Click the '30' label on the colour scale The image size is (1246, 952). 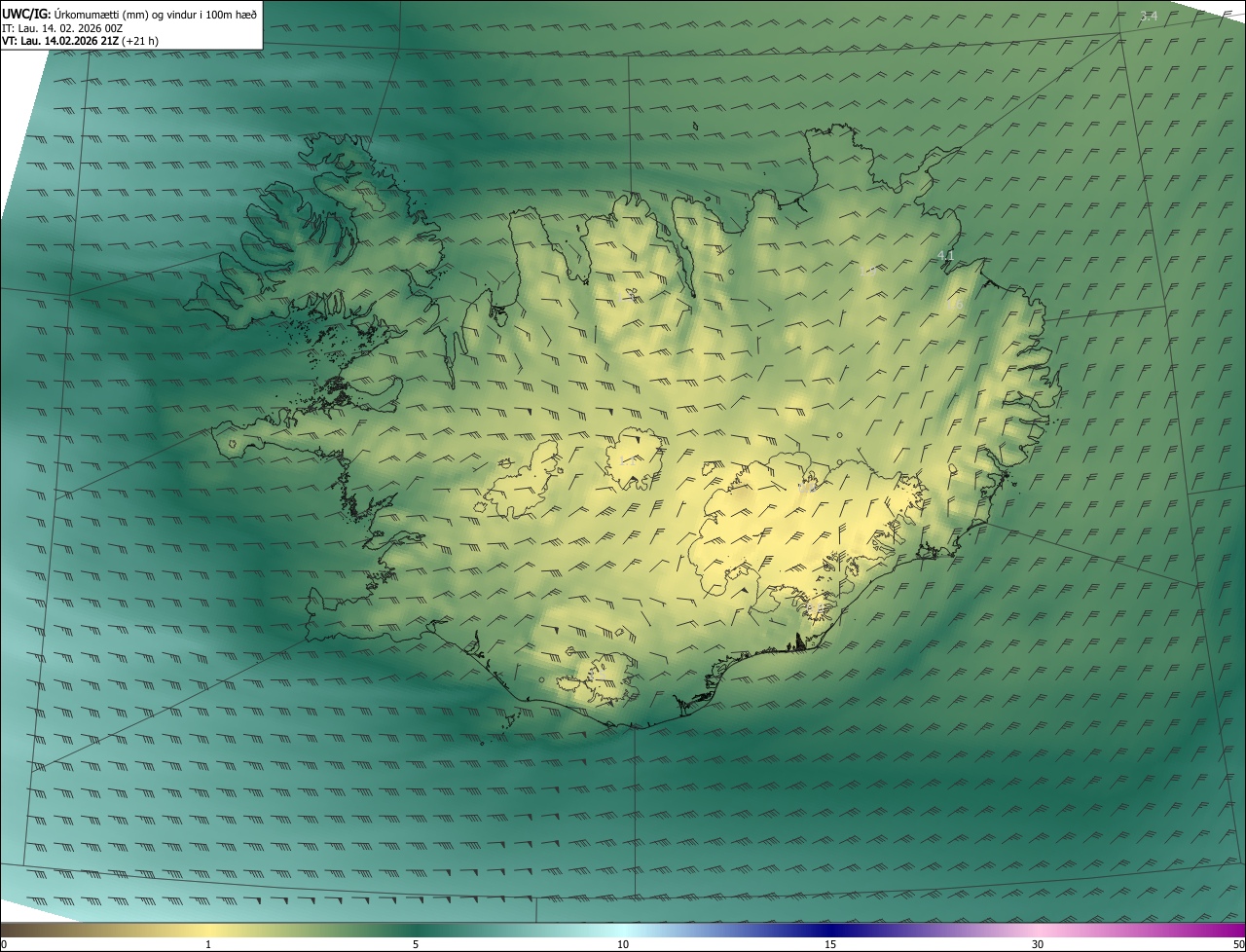click(x=1038, y=944)
